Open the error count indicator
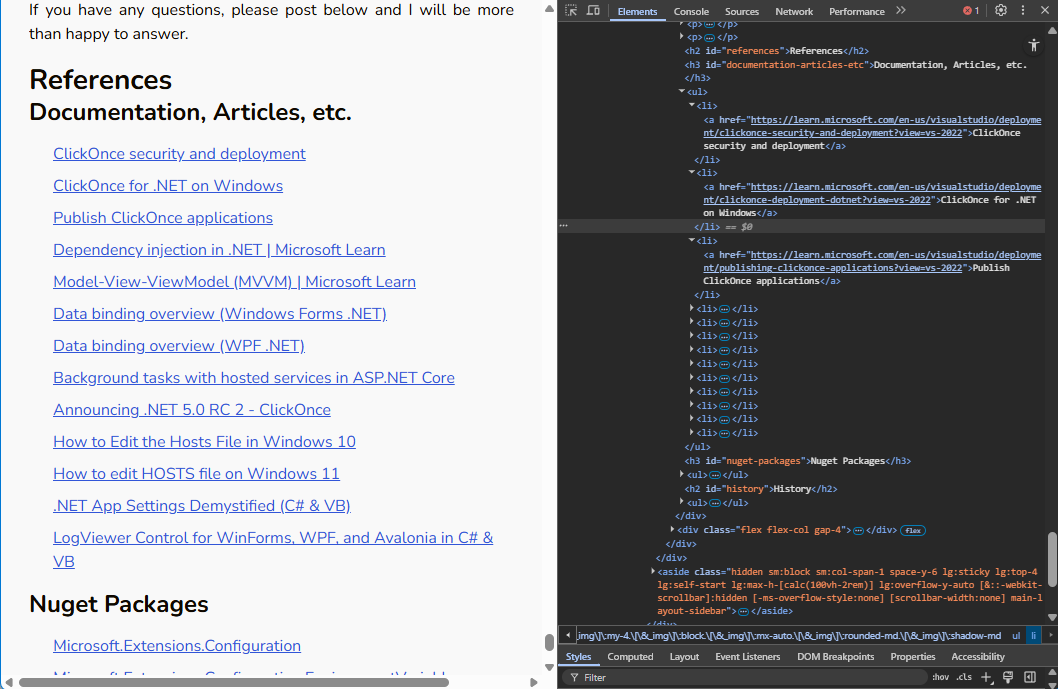The width and height of the screenshot is (1058, 689). tap(971, 11)
